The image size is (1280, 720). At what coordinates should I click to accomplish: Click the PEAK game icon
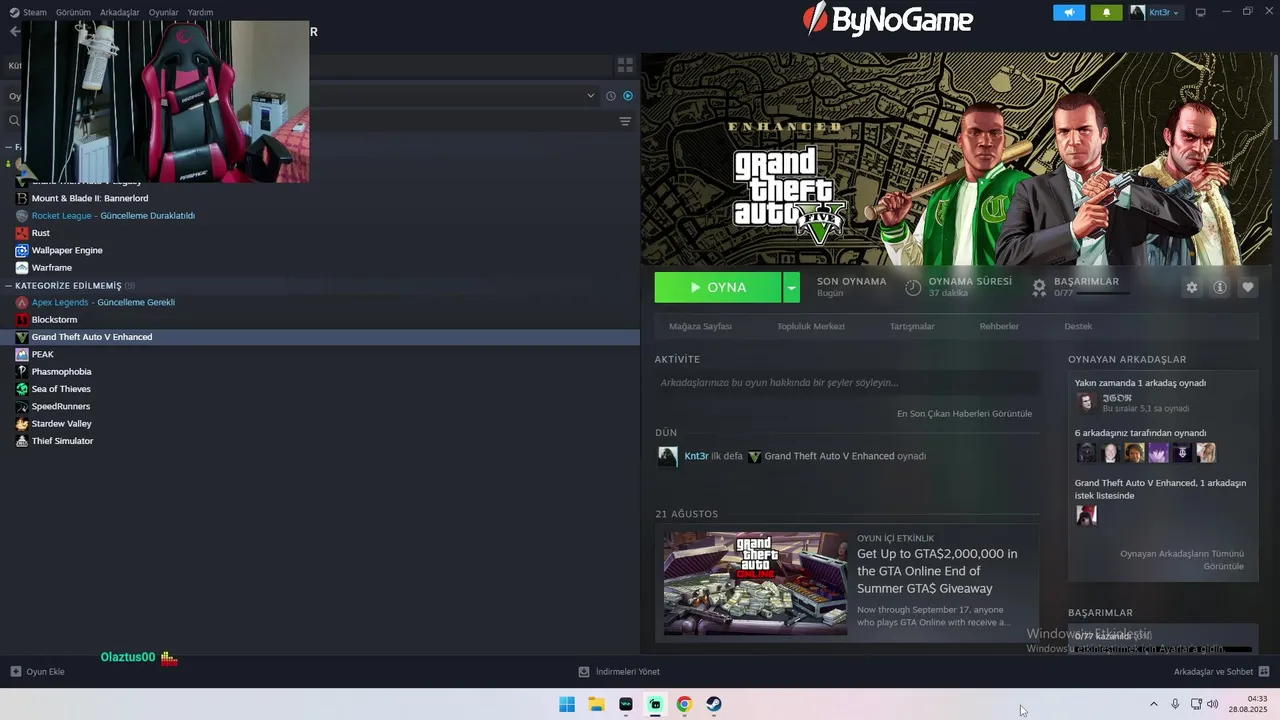pos(22,354)
